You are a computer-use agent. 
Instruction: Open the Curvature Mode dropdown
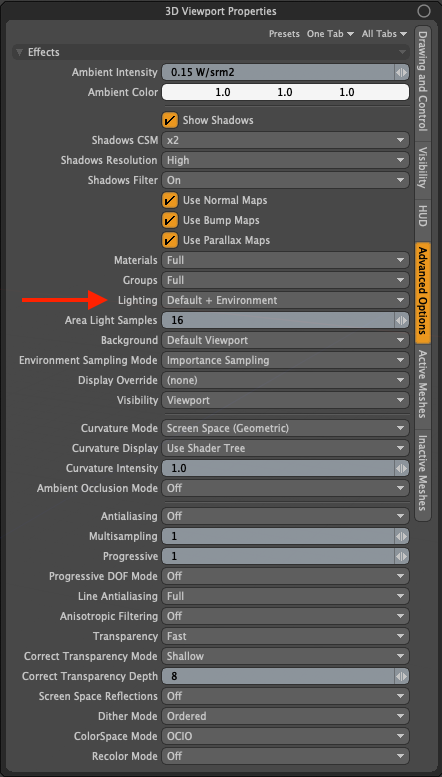(285, 428)
